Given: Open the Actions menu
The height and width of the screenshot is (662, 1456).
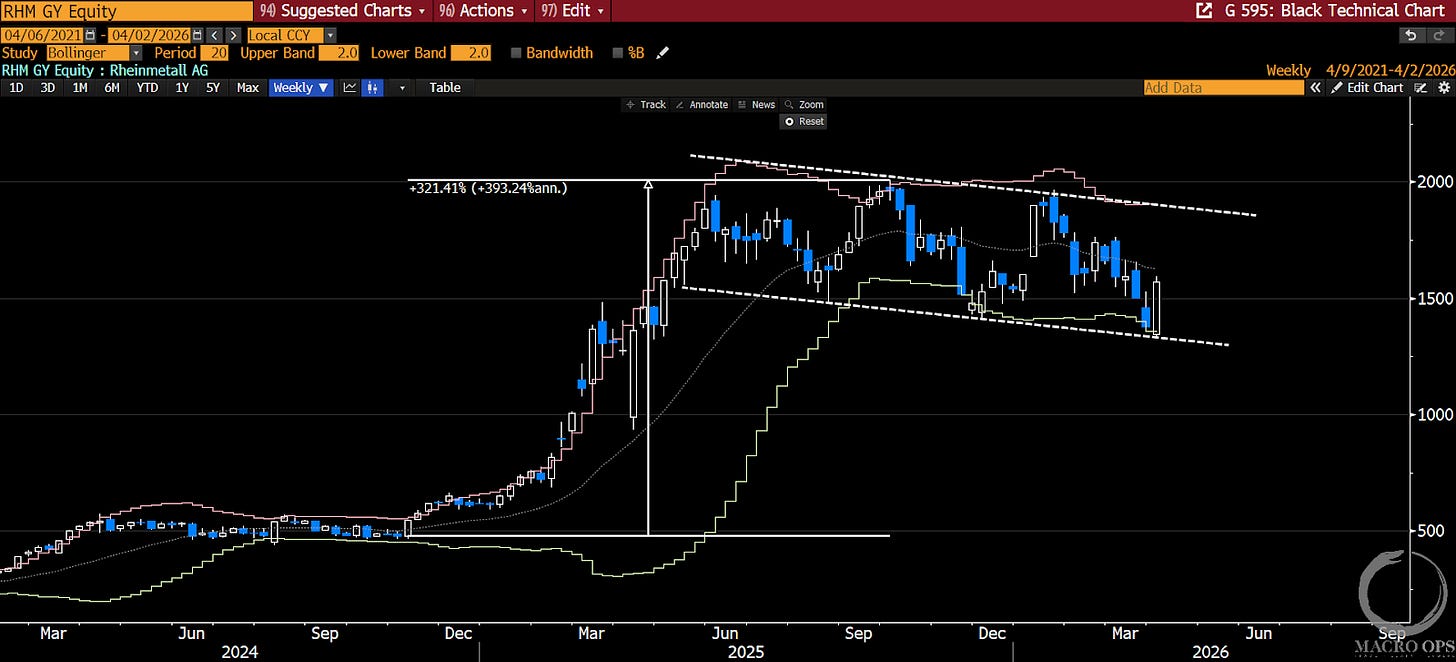Looking at the screenshot, I should point(485,11).
